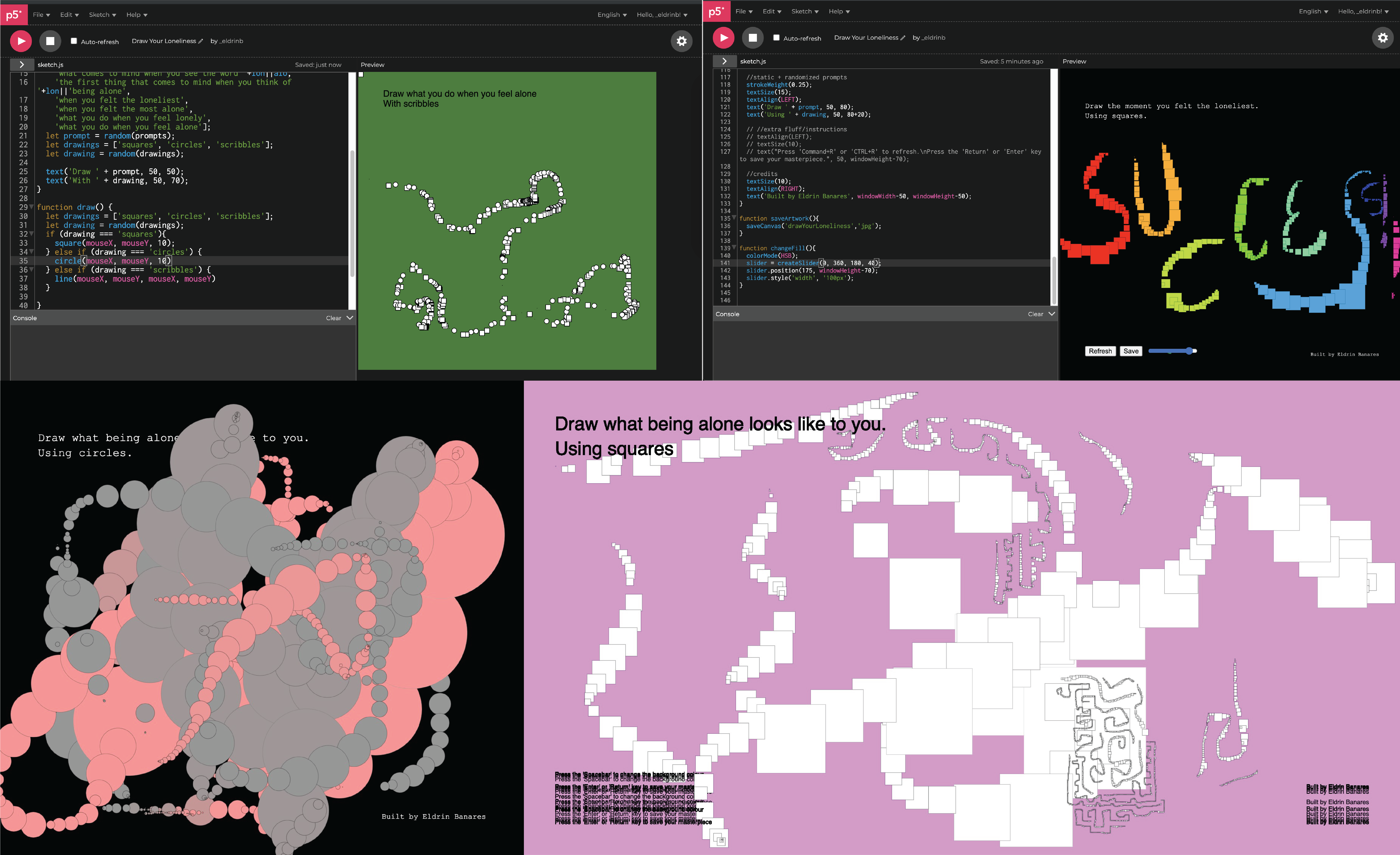Toggle Auto-refresh checkbox in left editor
1400x855 pixels.
coord(74,41)
